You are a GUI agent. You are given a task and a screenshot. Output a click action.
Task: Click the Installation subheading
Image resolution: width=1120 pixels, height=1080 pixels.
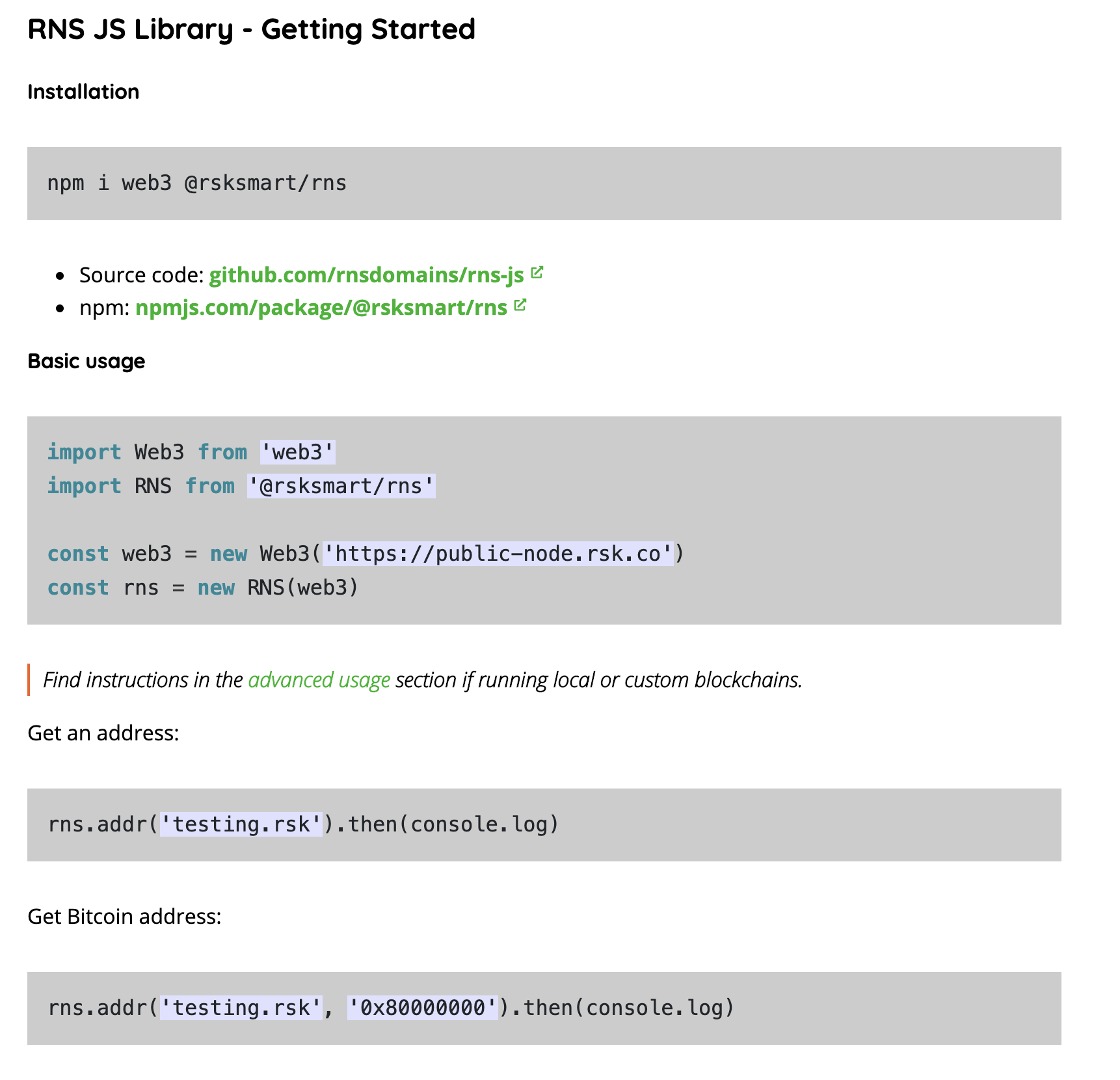tap(83, 92)
